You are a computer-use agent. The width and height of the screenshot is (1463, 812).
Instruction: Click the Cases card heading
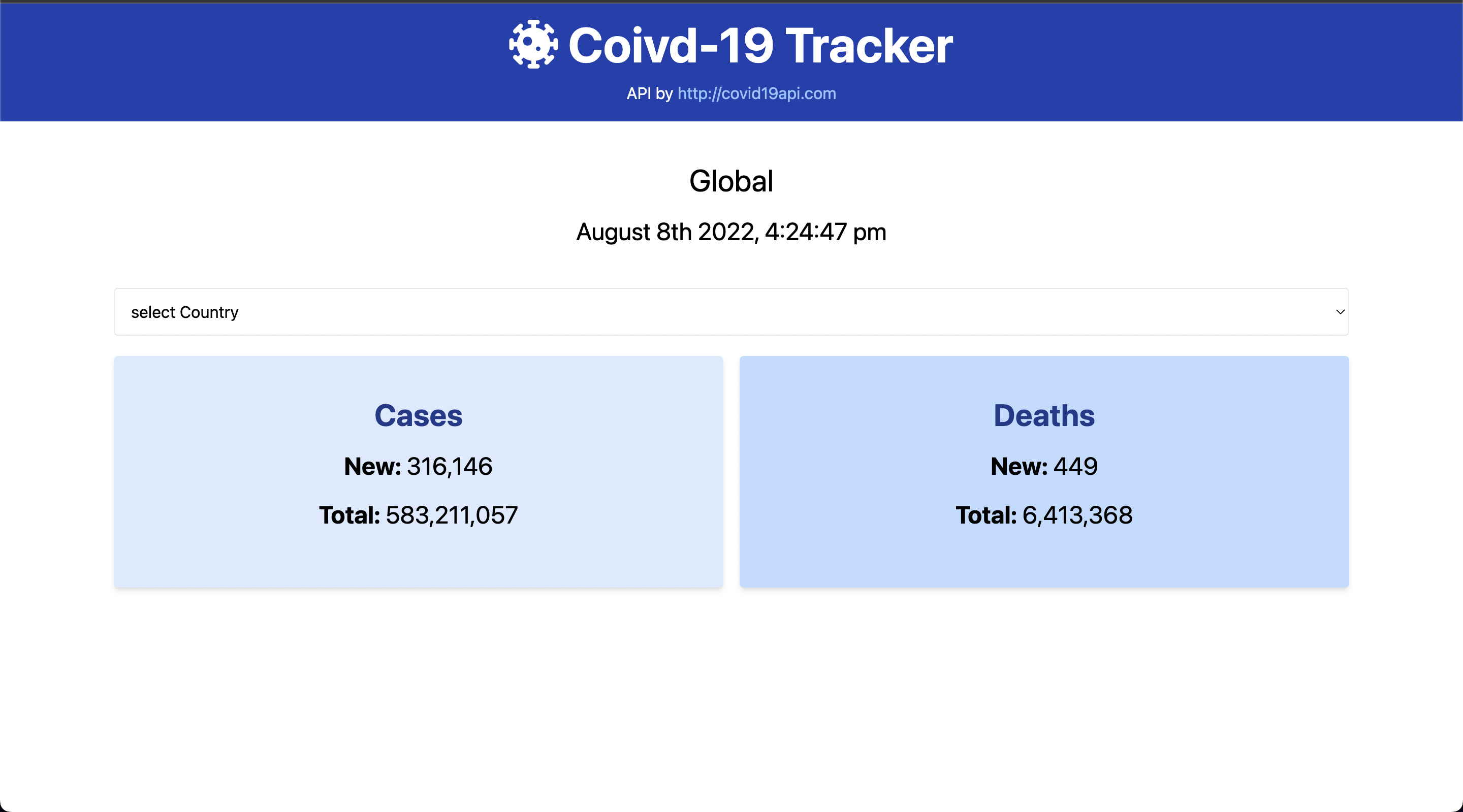[x=419, y=415]
